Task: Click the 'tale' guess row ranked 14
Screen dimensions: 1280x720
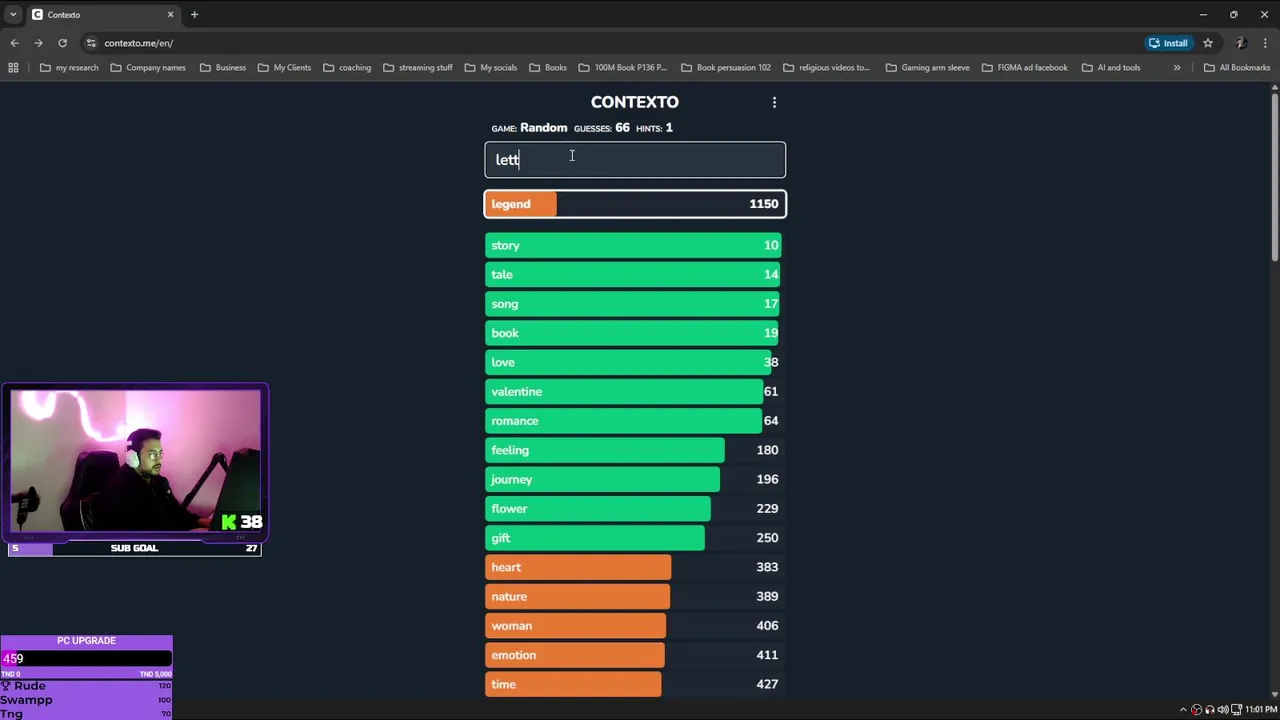Action: click(633, 274)
